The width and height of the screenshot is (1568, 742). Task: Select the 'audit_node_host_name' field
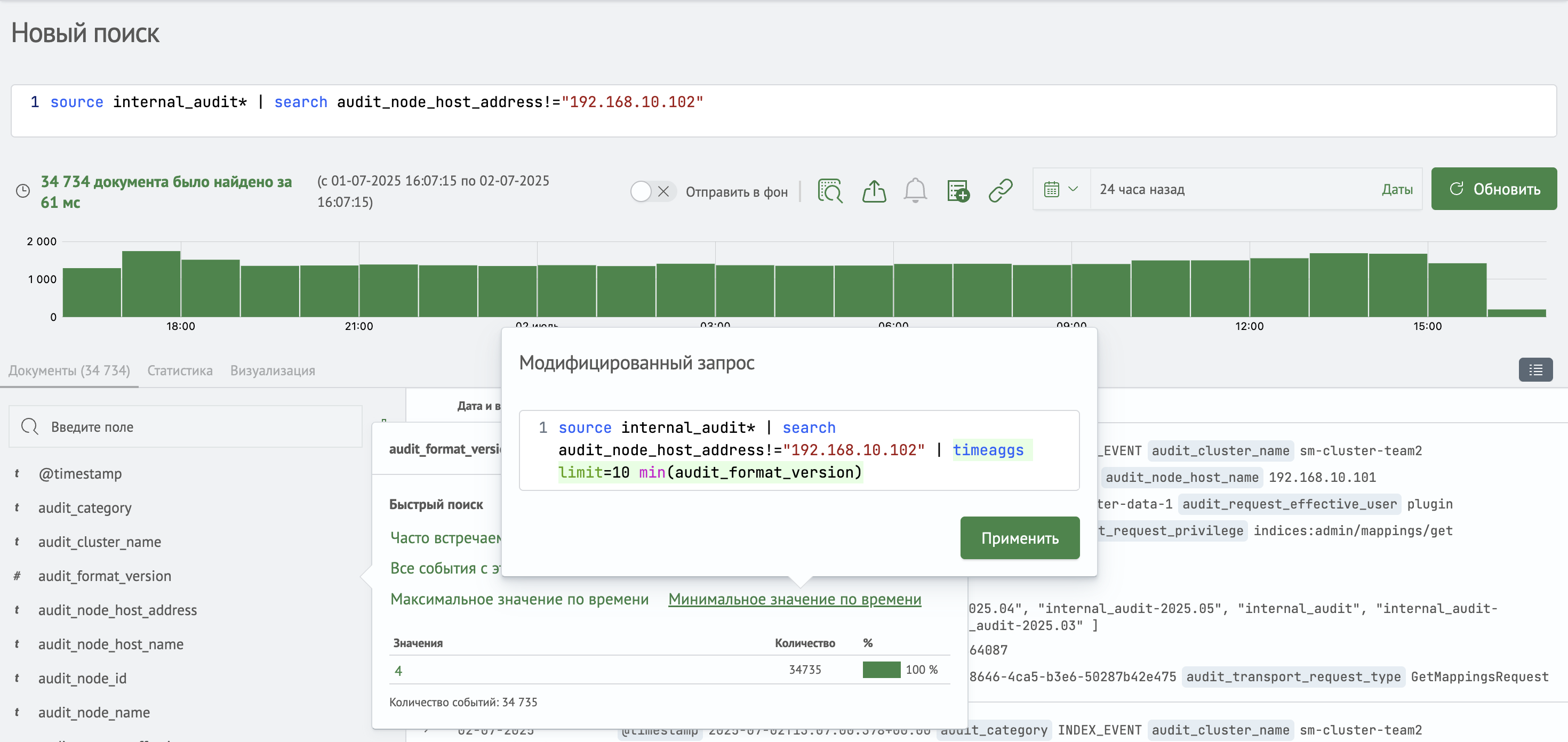click(x=111, y=644)
